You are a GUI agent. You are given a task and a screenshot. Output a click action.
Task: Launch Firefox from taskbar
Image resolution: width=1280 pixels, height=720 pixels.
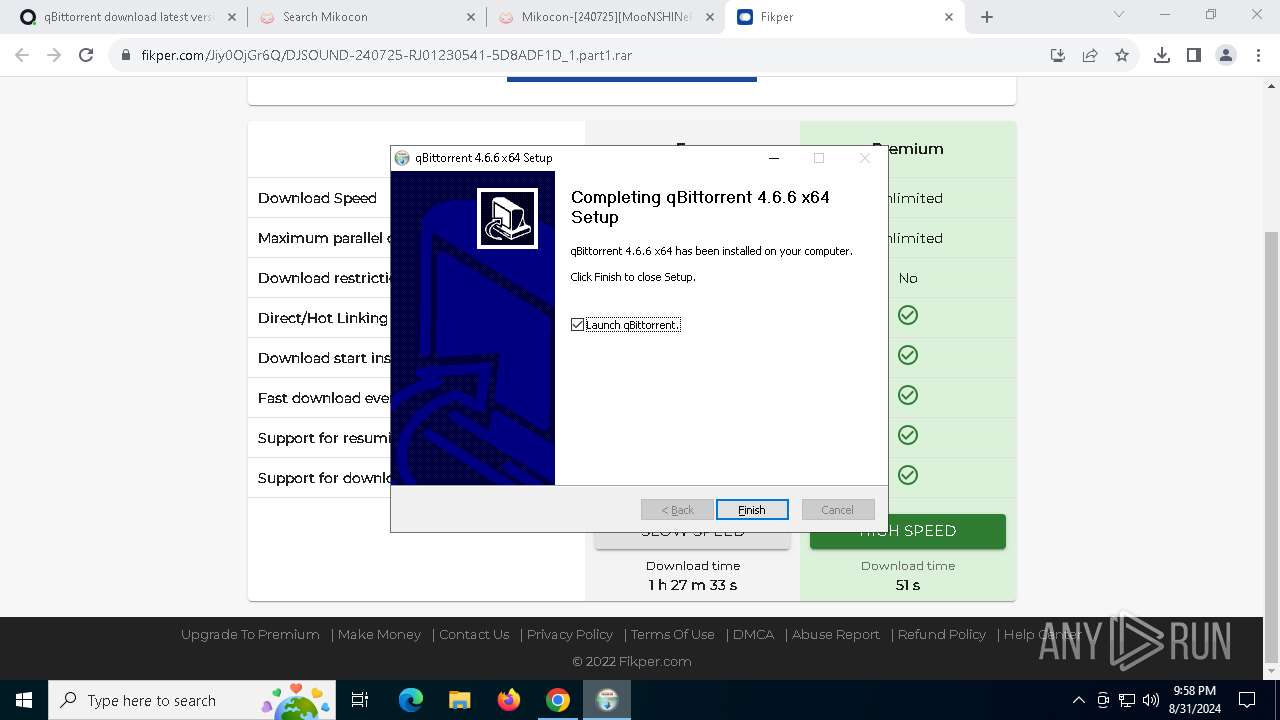pos(509,700)
